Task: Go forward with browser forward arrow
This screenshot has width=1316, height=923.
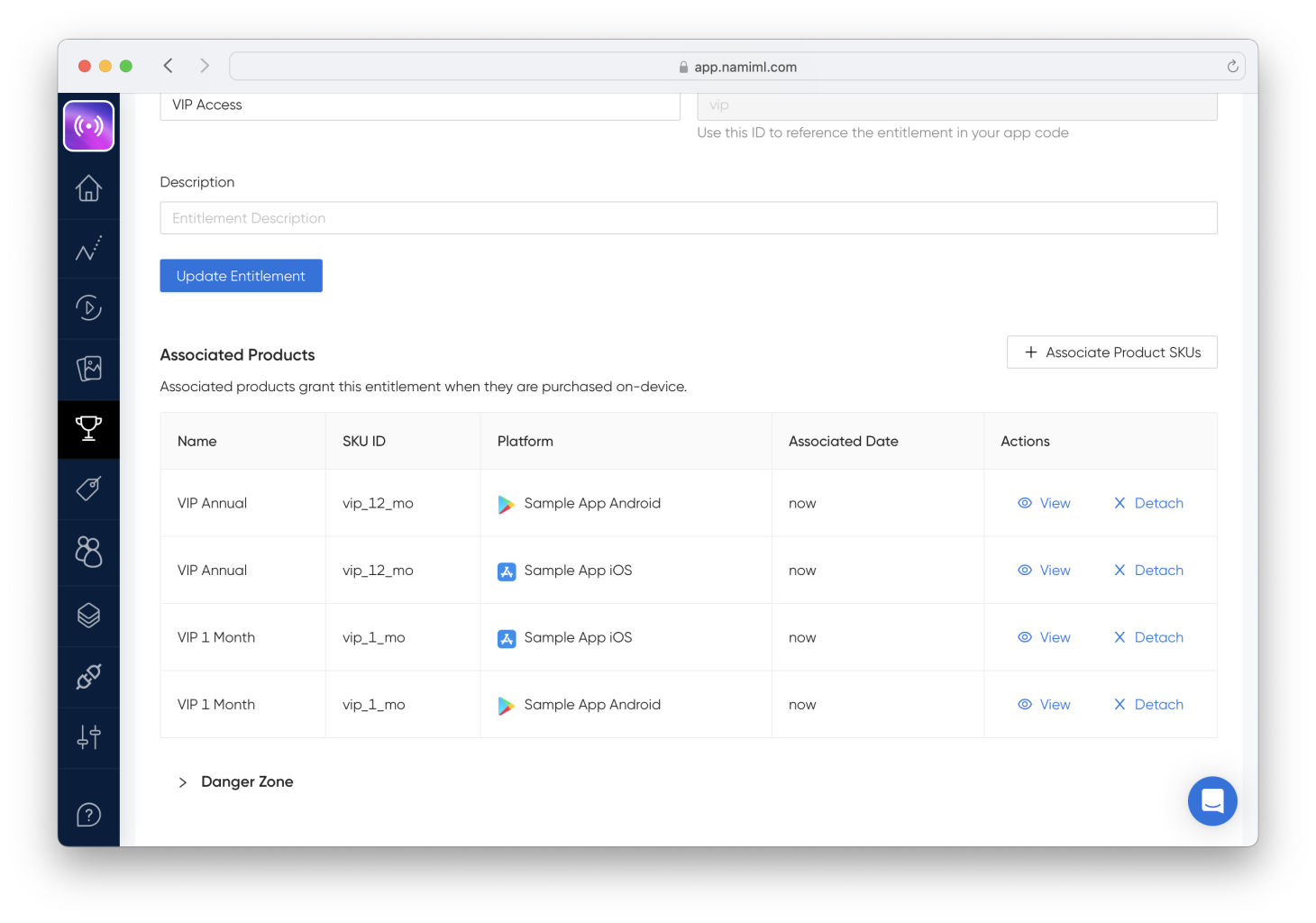Action: pos(205,66)
